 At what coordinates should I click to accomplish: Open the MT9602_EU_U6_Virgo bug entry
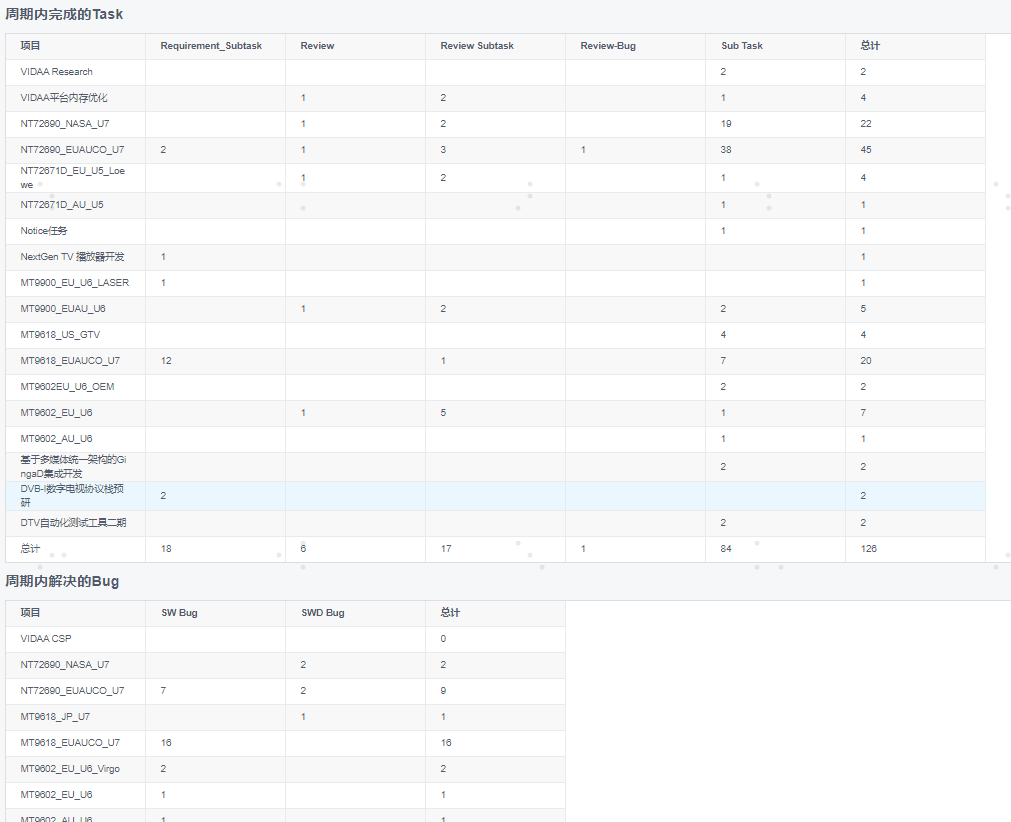[70, 769]
